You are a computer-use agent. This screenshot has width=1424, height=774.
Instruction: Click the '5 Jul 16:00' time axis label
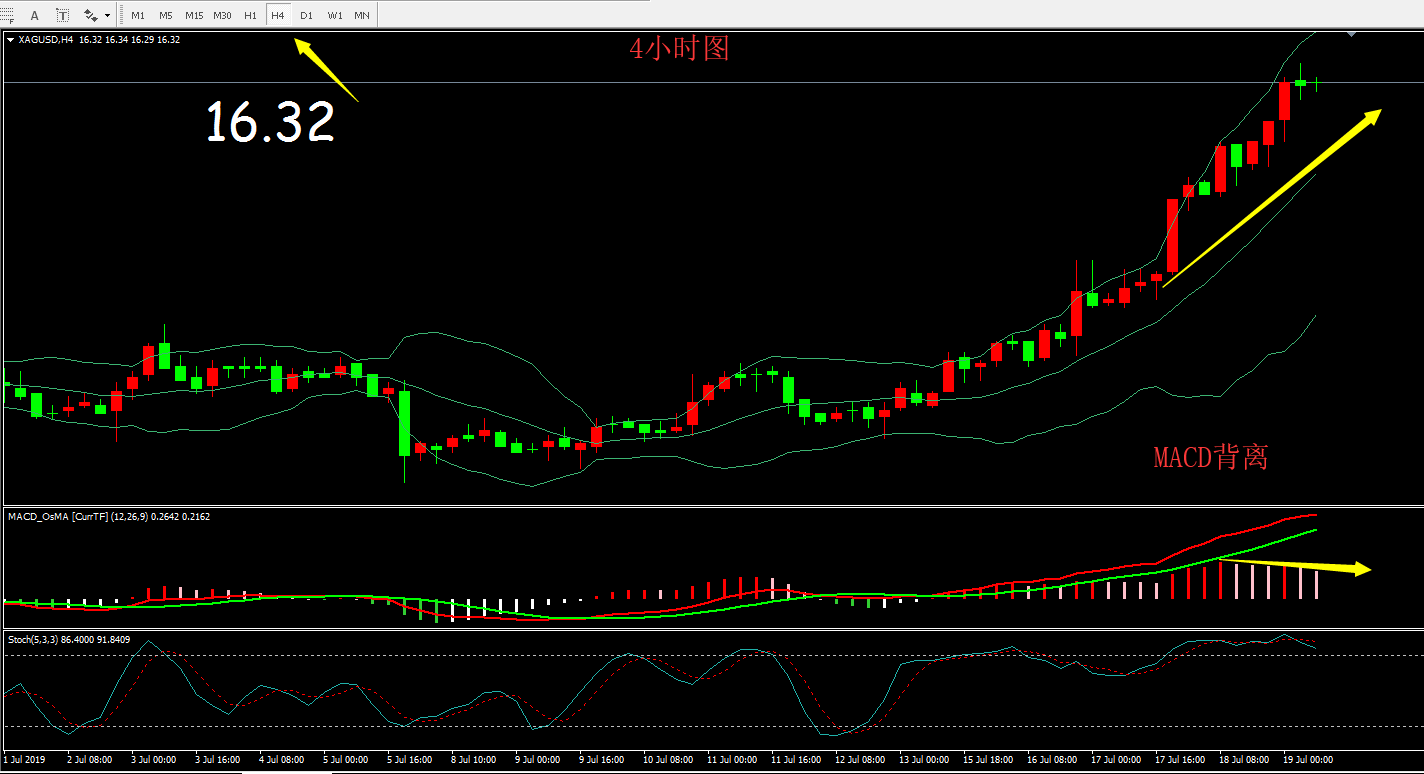point(410,760)
